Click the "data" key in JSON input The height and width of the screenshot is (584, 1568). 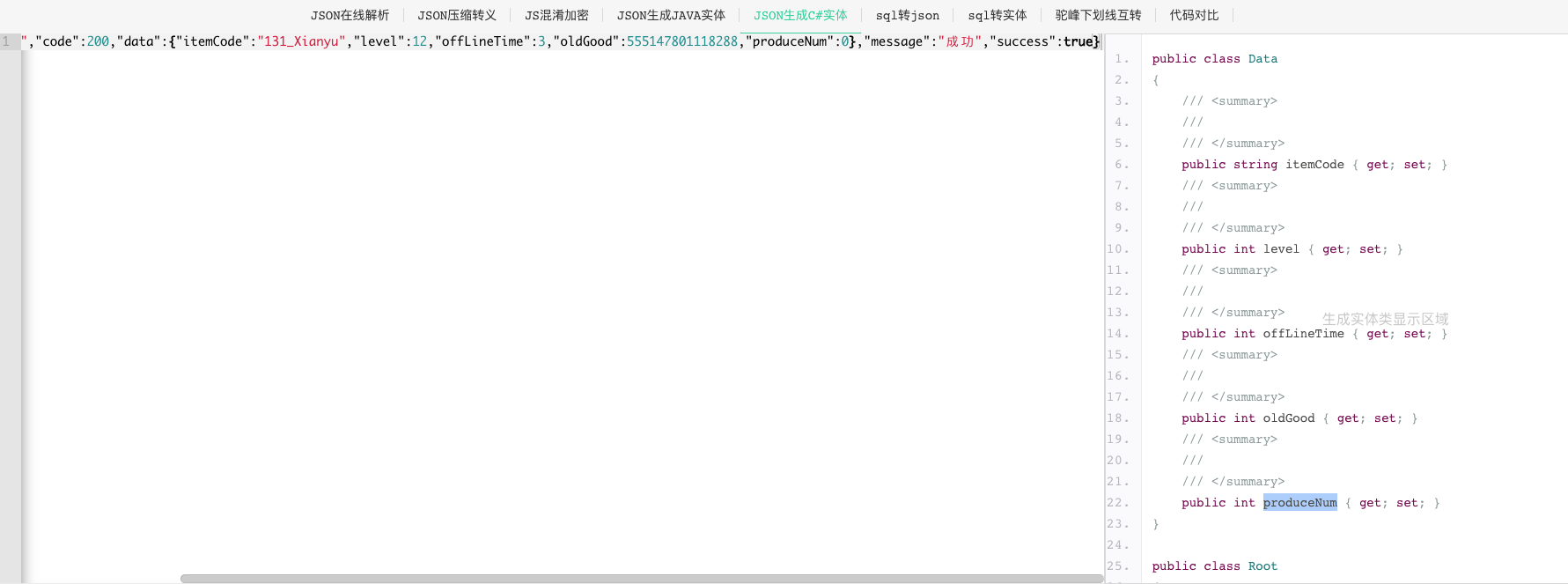[x=138, y=41]
